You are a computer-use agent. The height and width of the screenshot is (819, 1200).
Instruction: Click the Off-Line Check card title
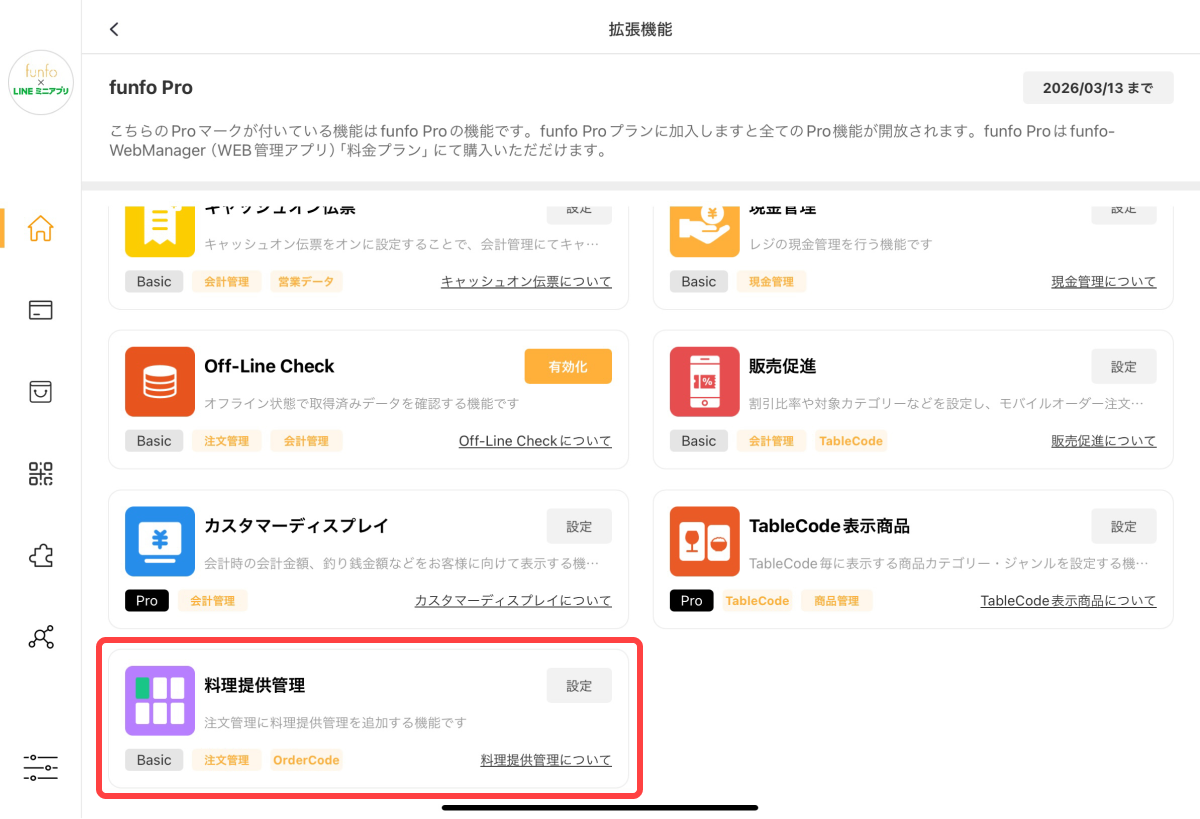point(269,366)
